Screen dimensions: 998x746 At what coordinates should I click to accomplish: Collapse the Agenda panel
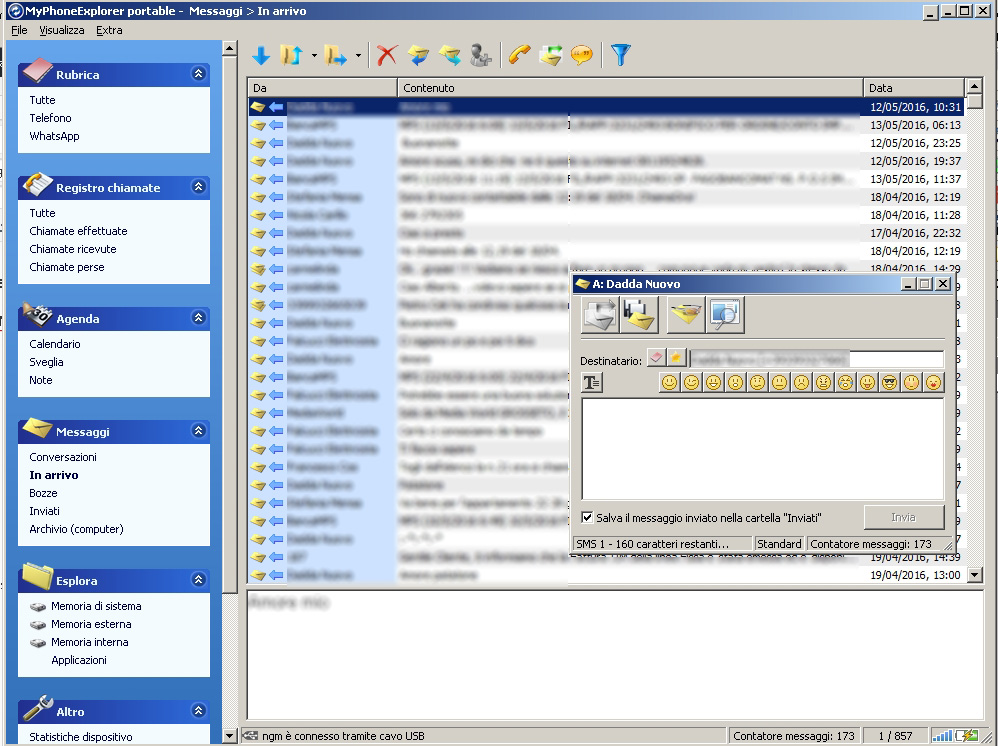pyautogui.click(x=199, y=318)
